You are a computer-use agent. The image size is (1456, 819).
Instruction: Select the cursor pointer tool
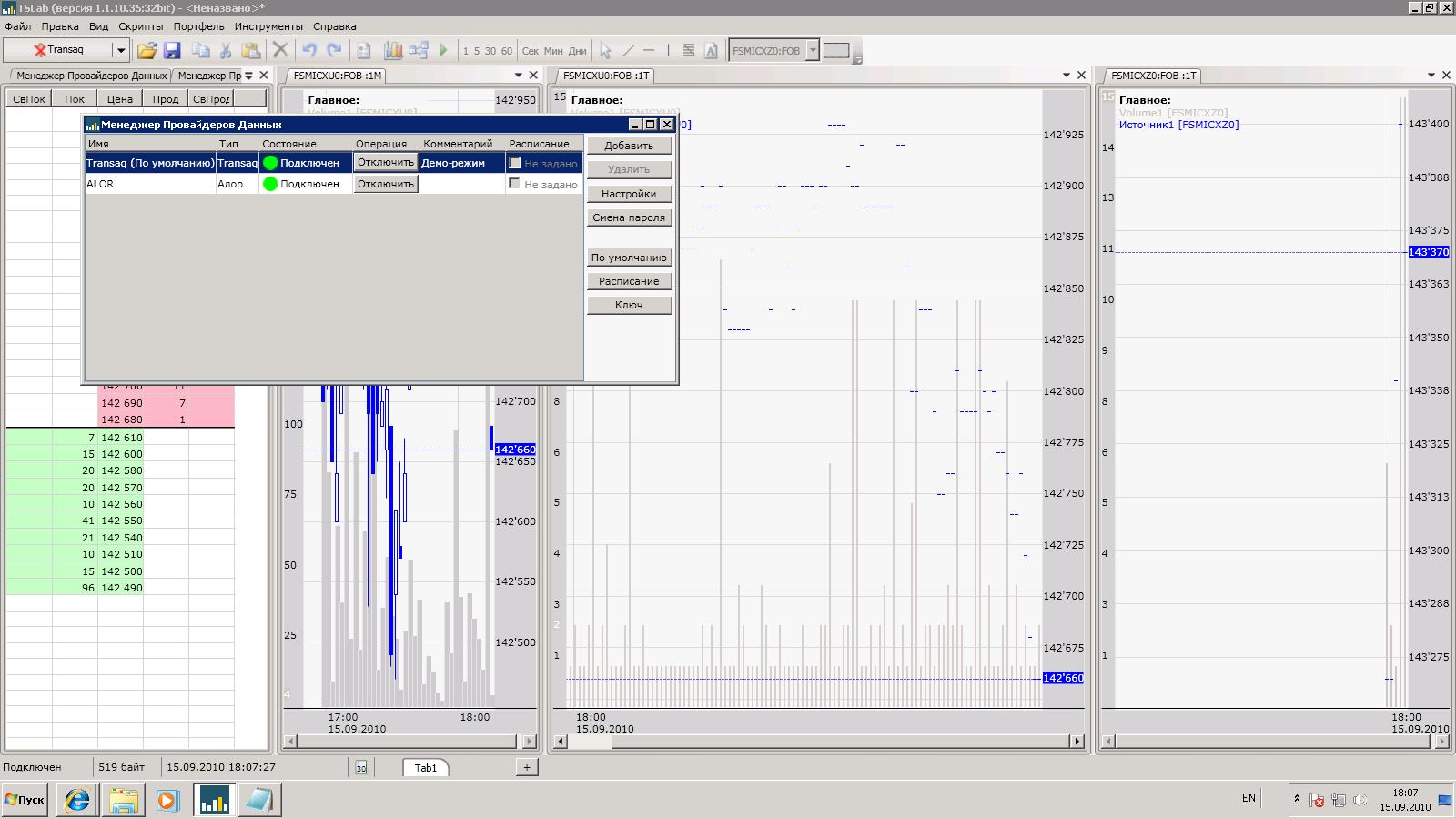605,51
